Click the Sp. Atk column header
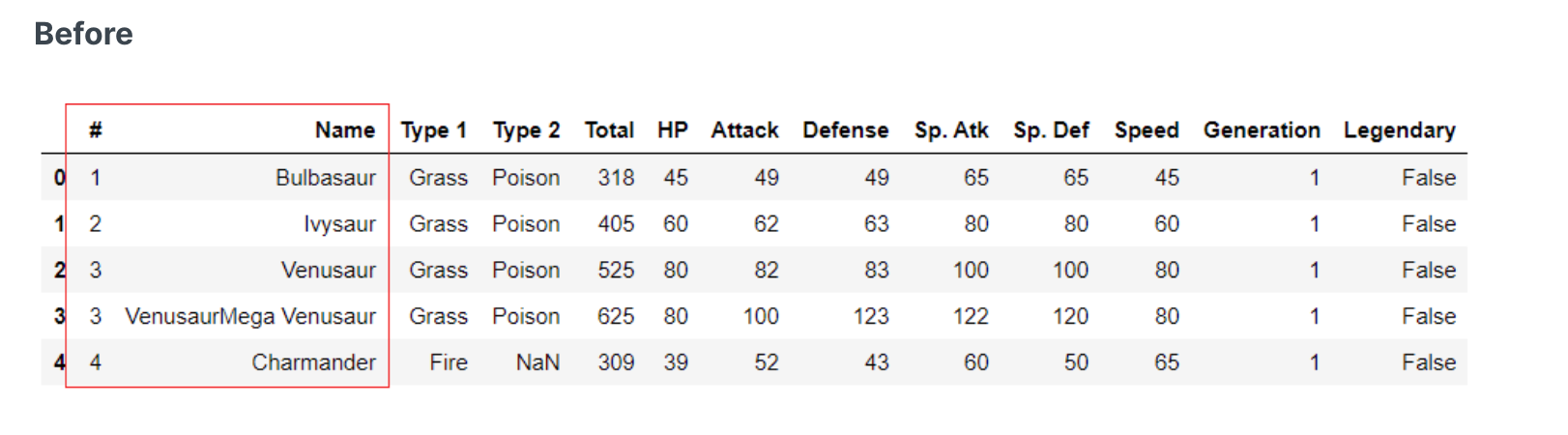This screenshot has width=1568, height=435. 951,130
